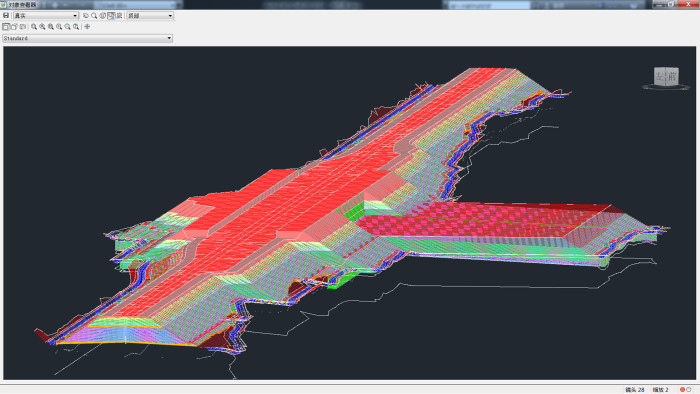Click the ViewCube in the 3D viewport
This screenshot has width=700, height=394.
666,77
